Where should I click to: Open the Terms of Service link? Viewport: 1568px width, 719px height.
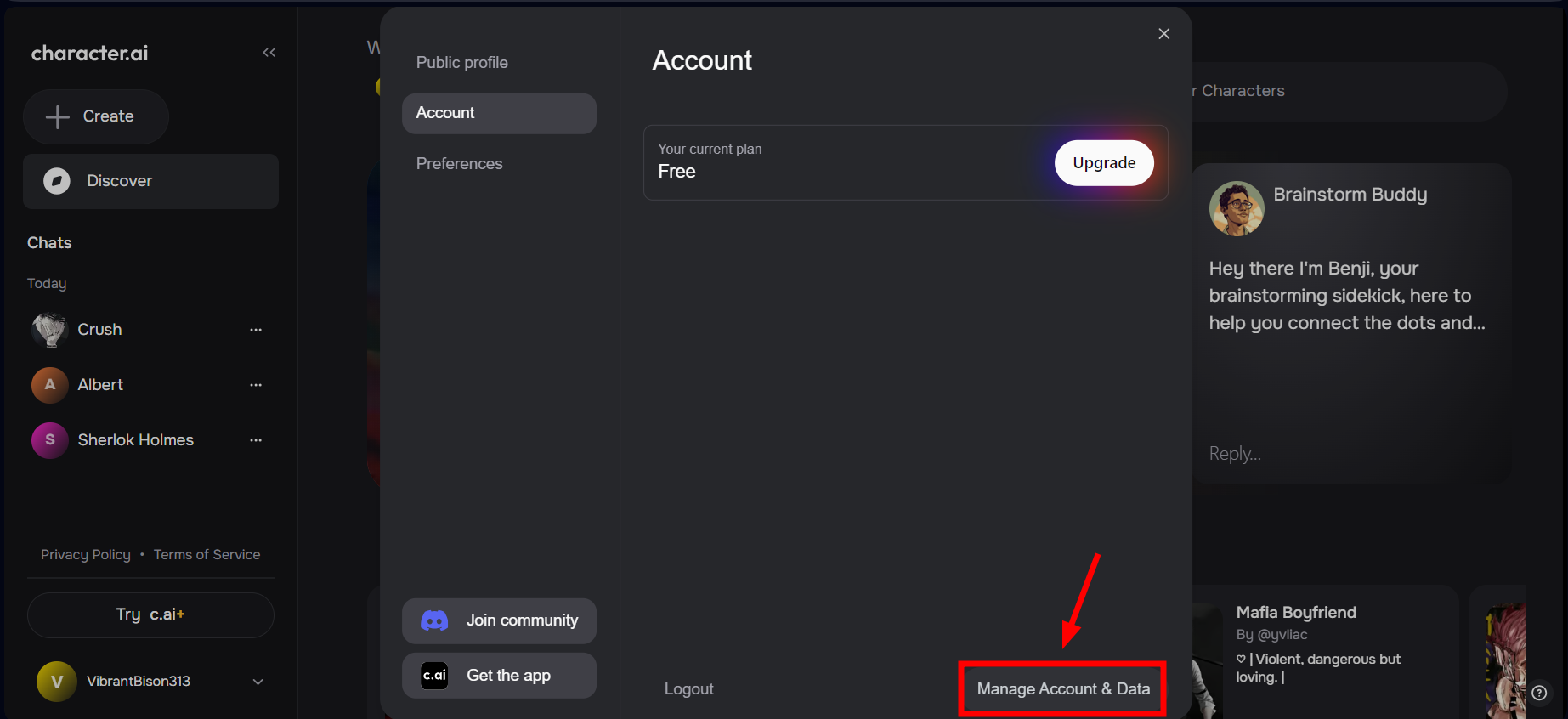207,555
